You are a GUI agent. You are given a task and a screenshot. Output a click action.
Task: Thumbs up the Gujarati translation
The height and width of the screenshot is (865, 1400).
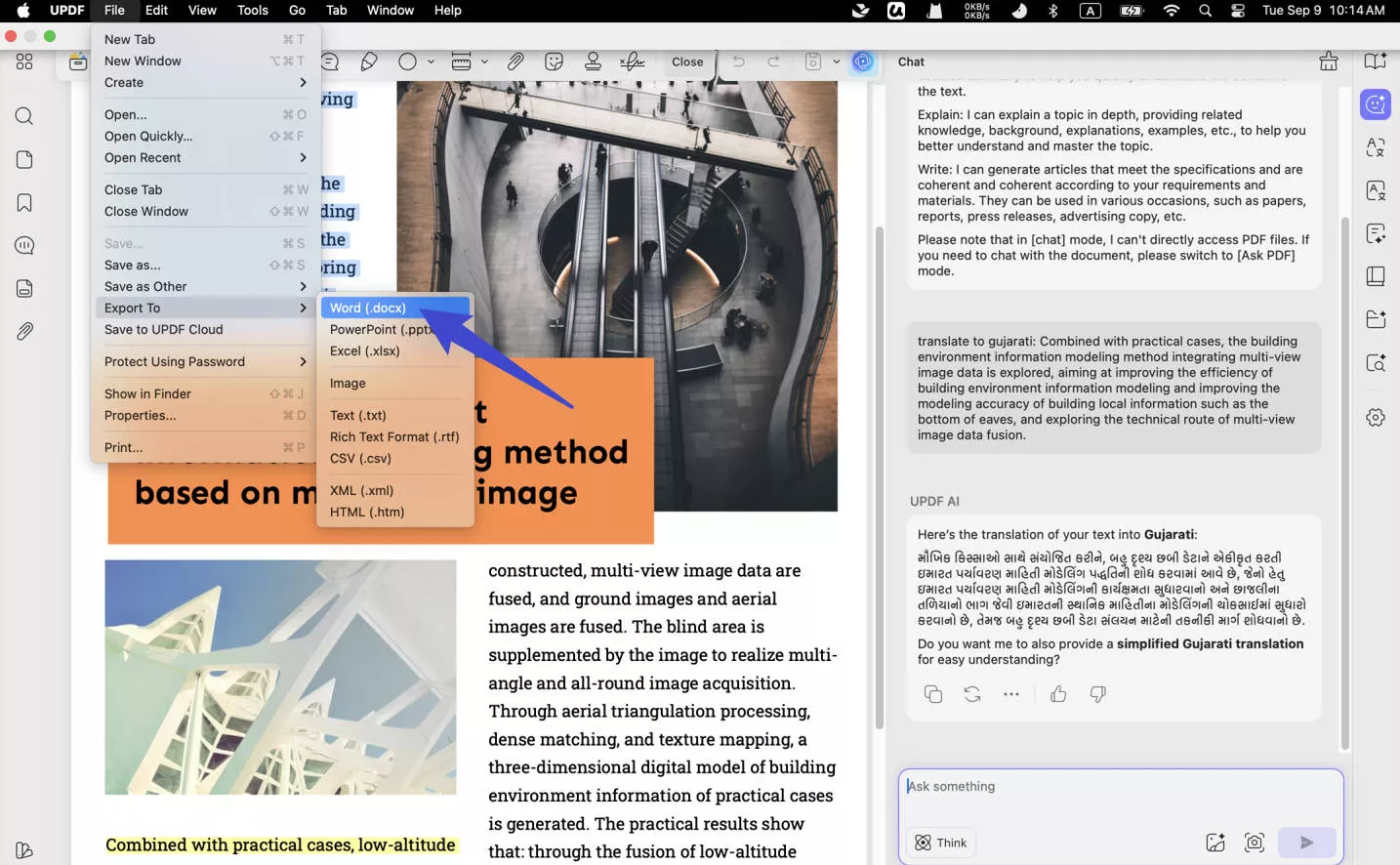coord(1058,693)
